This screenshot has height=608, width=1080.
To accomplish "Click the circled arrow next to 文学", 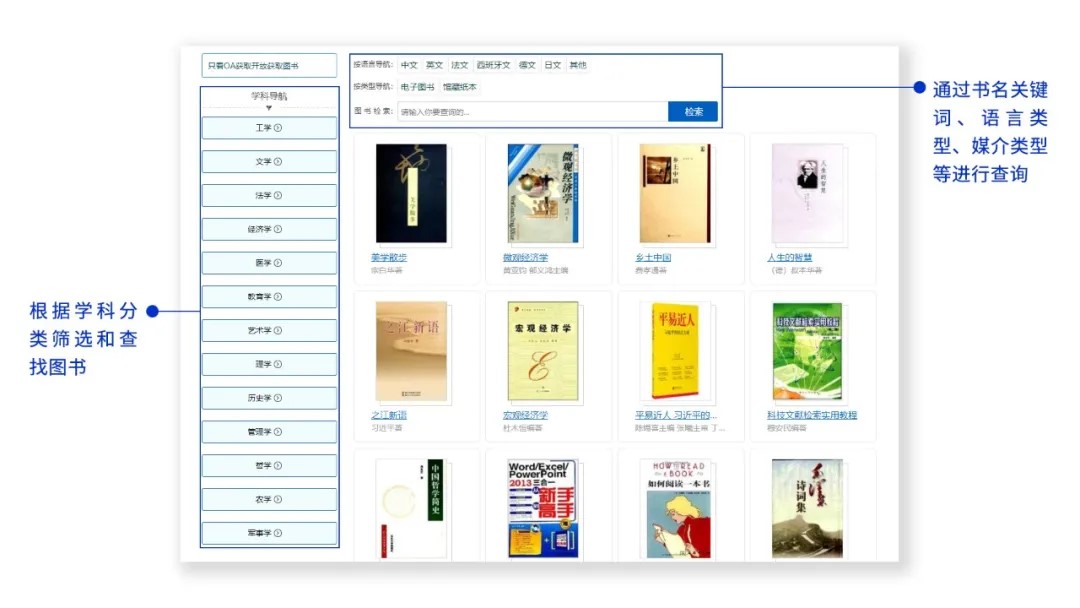I will click(x=278, y=162).
